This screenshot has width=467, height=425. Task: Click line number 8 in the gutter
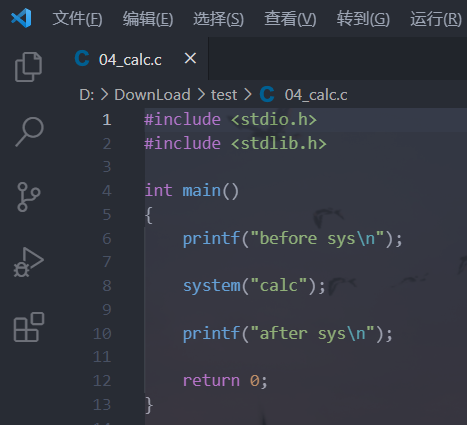(x=107, y=286)
